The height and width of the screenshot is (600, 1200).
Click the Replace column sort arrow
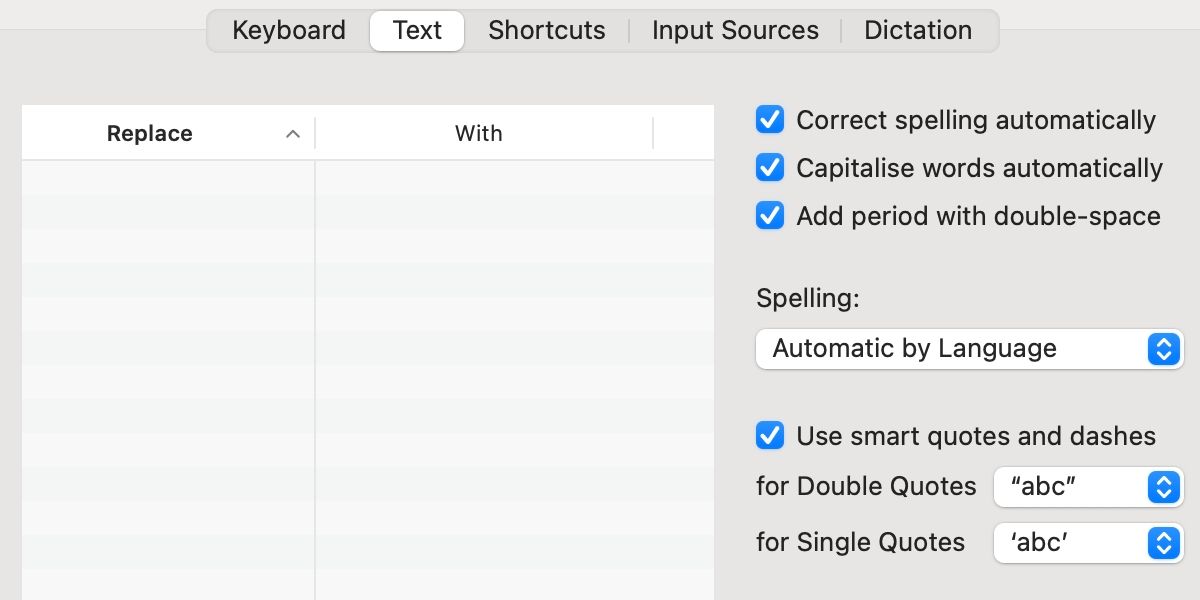[293, 134]
